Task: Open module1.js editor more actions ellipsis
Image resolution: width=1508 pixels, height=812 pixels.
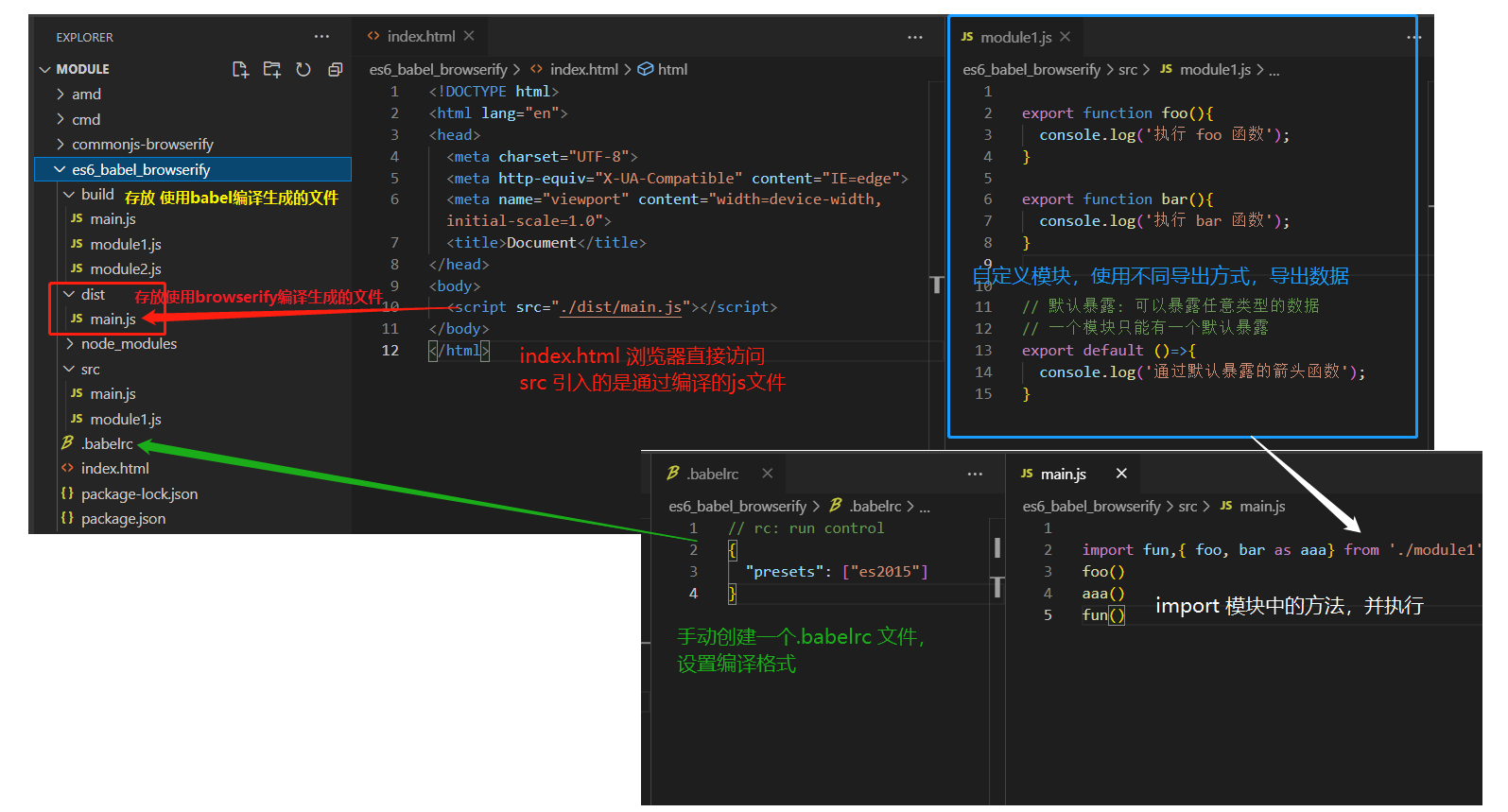Action: 1413,37
